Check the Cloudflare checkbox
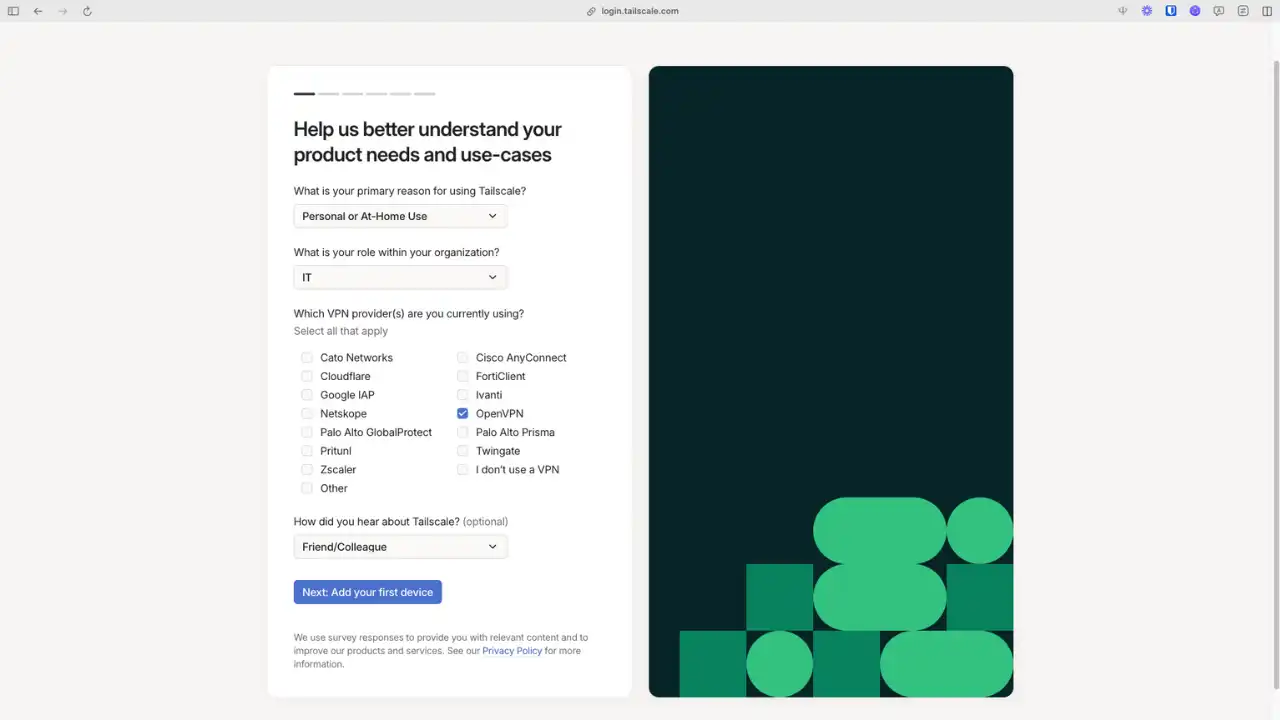Screen dimensions: 1280x720 click(x=307, y=377)
